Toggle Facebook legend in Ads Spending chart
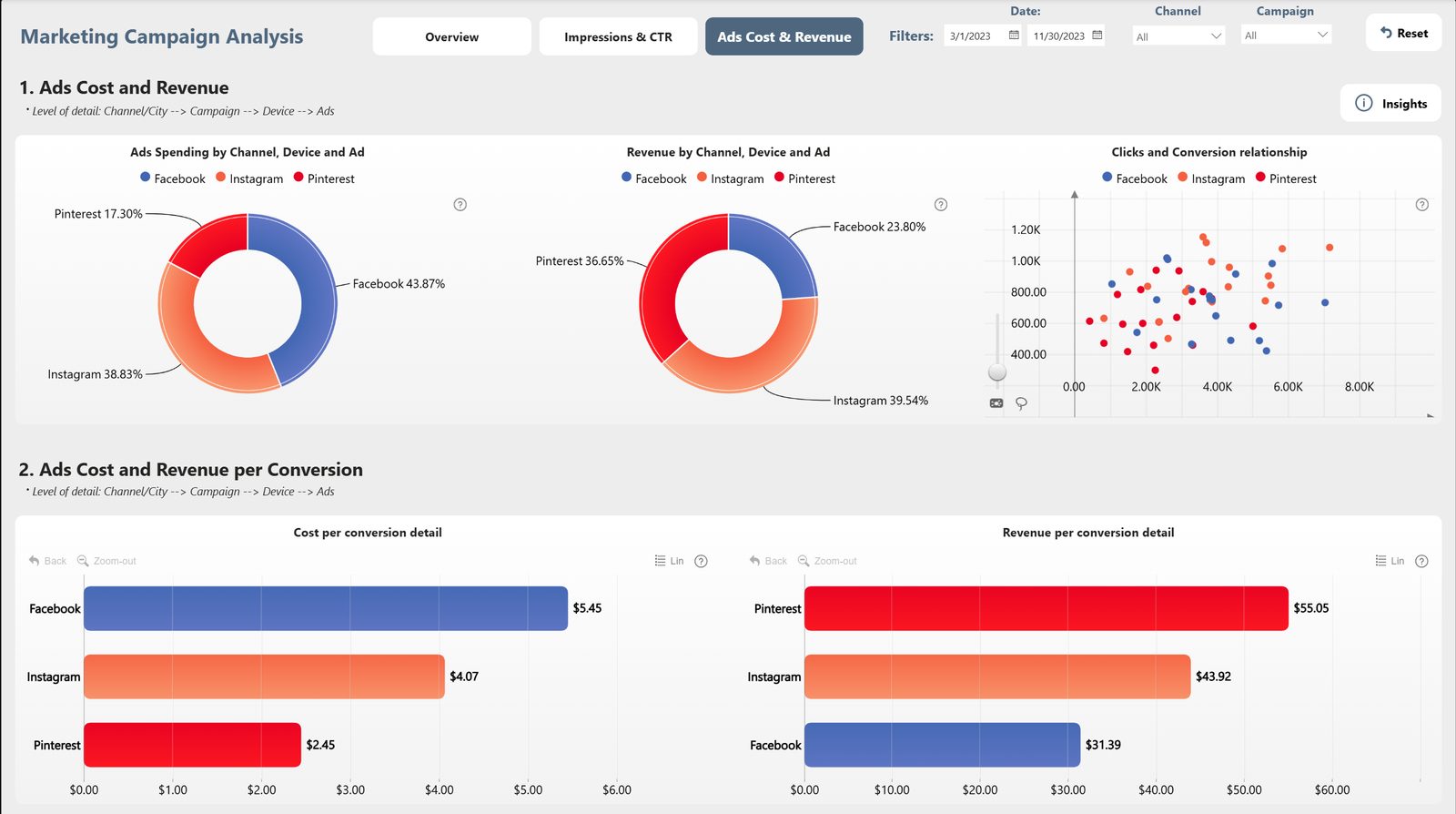This screenshot has height=814, width=1456. 173,178
